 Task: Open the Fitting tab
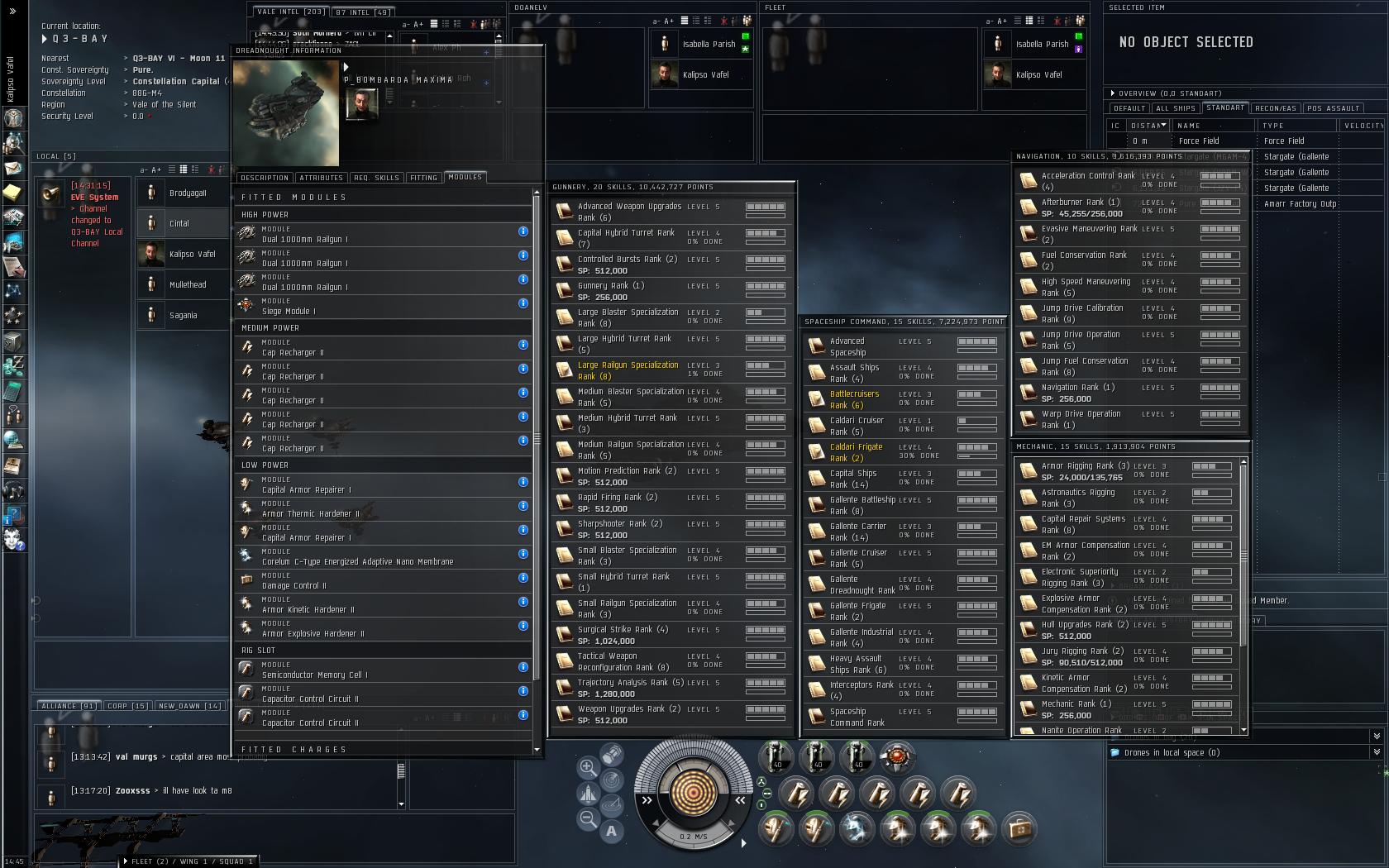click(x=423, y=178)
